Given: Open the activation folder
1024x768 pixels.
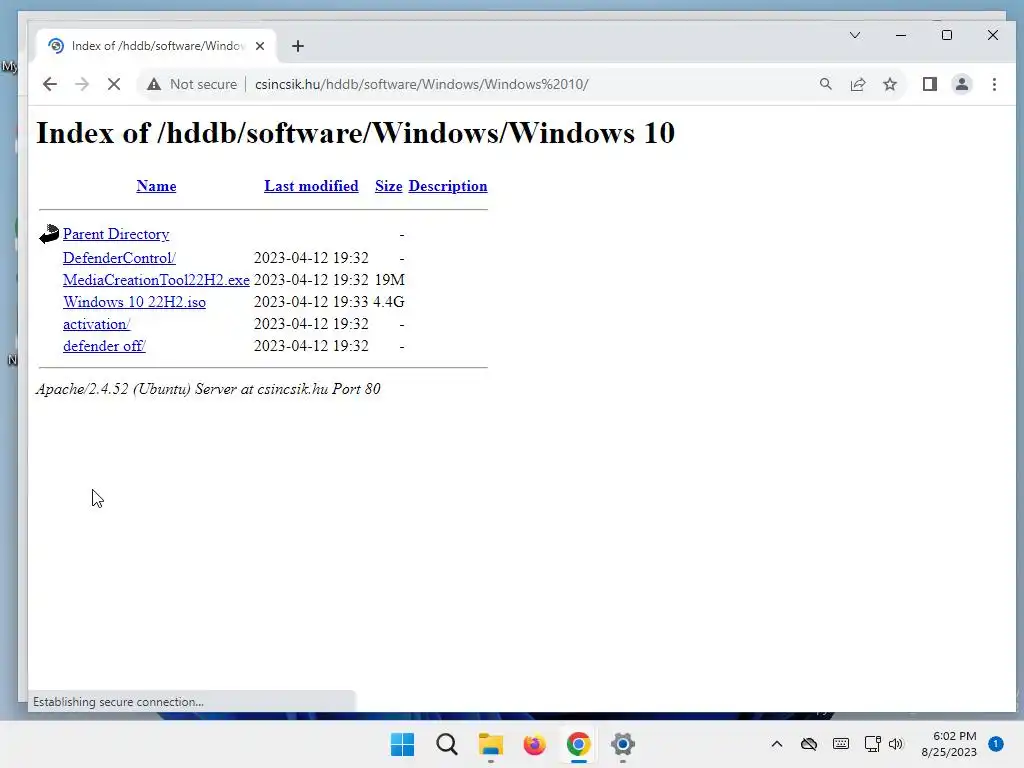Looking at the screenshot, I should click(x=97, y=324).
